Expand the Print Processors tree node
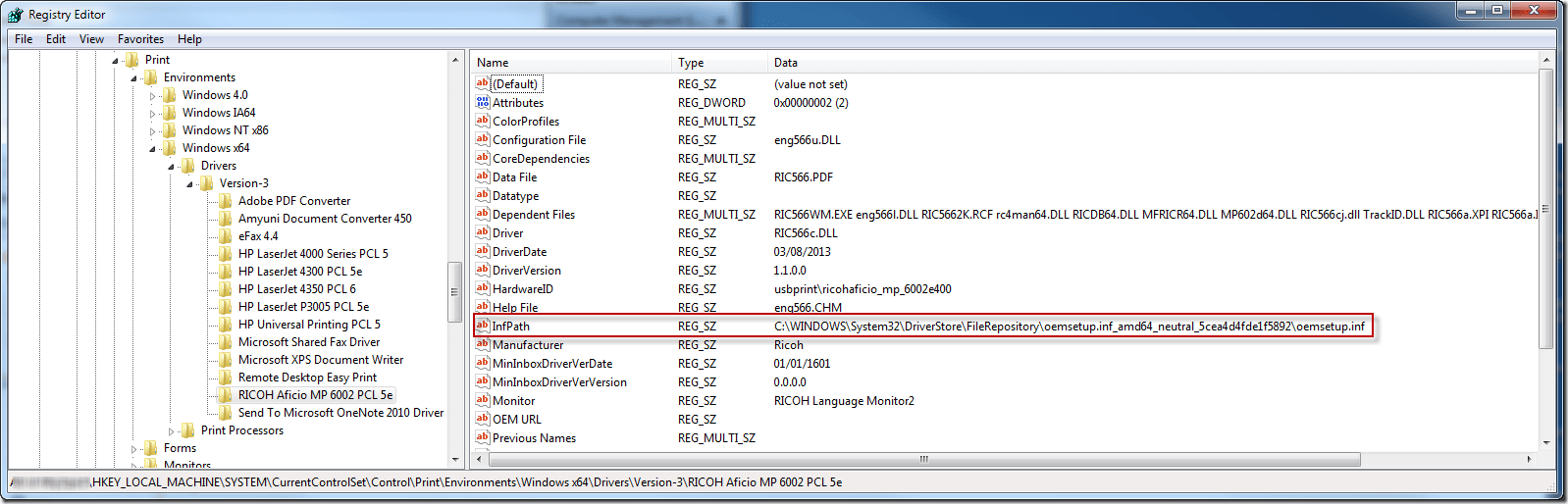1568x504 pixels. (172, 430)
